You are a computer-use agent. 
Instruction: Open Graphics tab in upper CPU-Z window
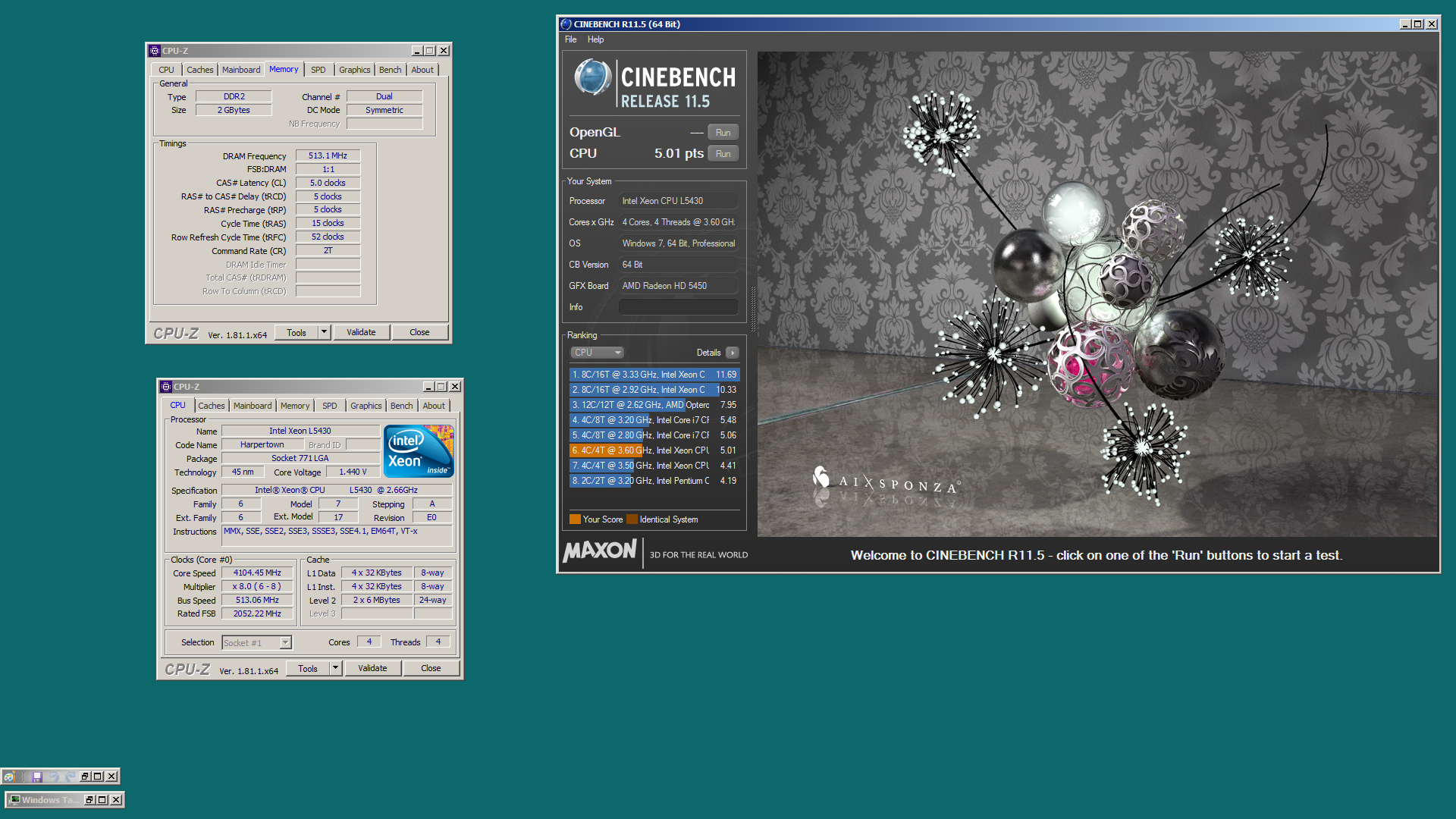(x=354, y=70)
